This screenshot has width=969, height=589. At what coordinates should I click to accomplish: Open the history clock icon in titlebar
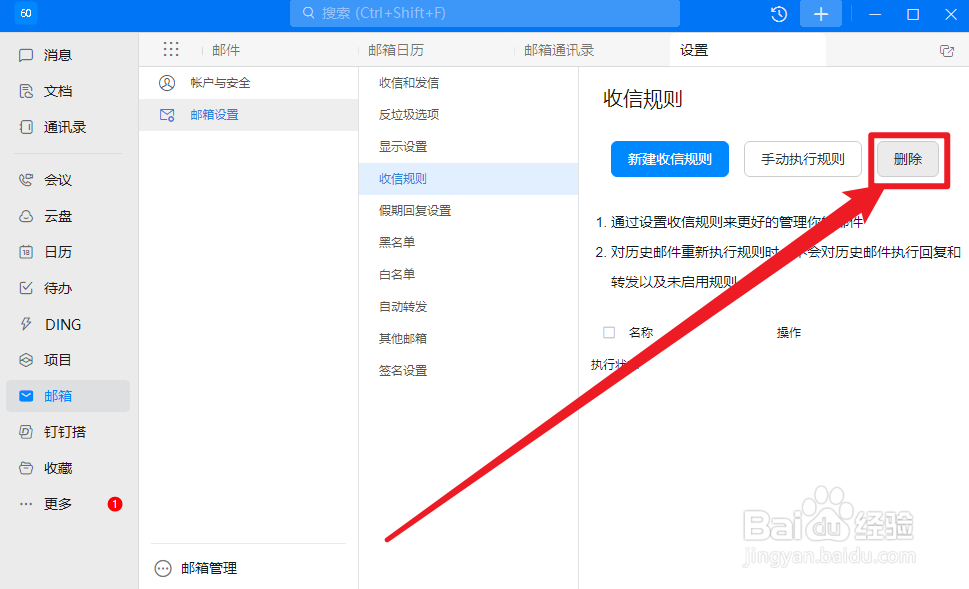point(778,14)
